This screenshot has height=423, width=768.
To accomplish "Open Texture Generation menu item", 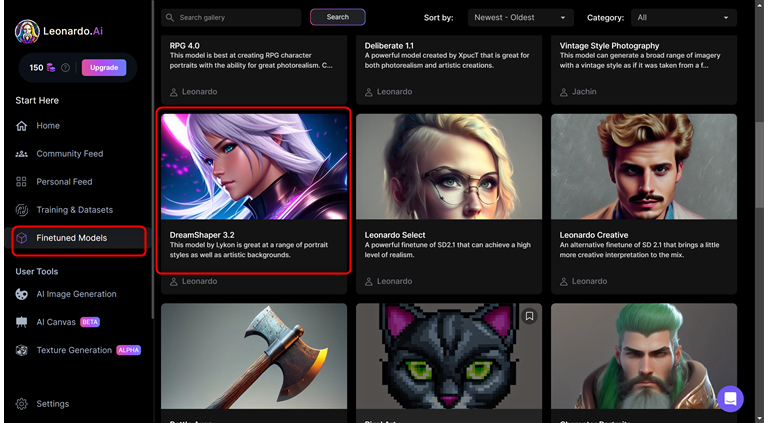I will coord(74,350).
